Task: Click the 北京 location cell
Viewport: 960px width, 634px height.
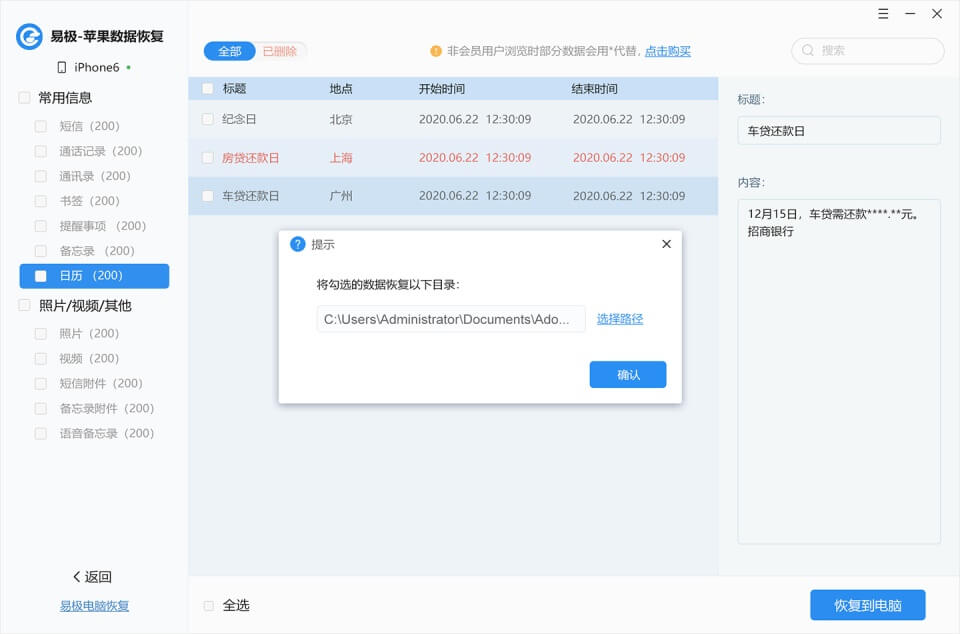Action: coord(341,119)
